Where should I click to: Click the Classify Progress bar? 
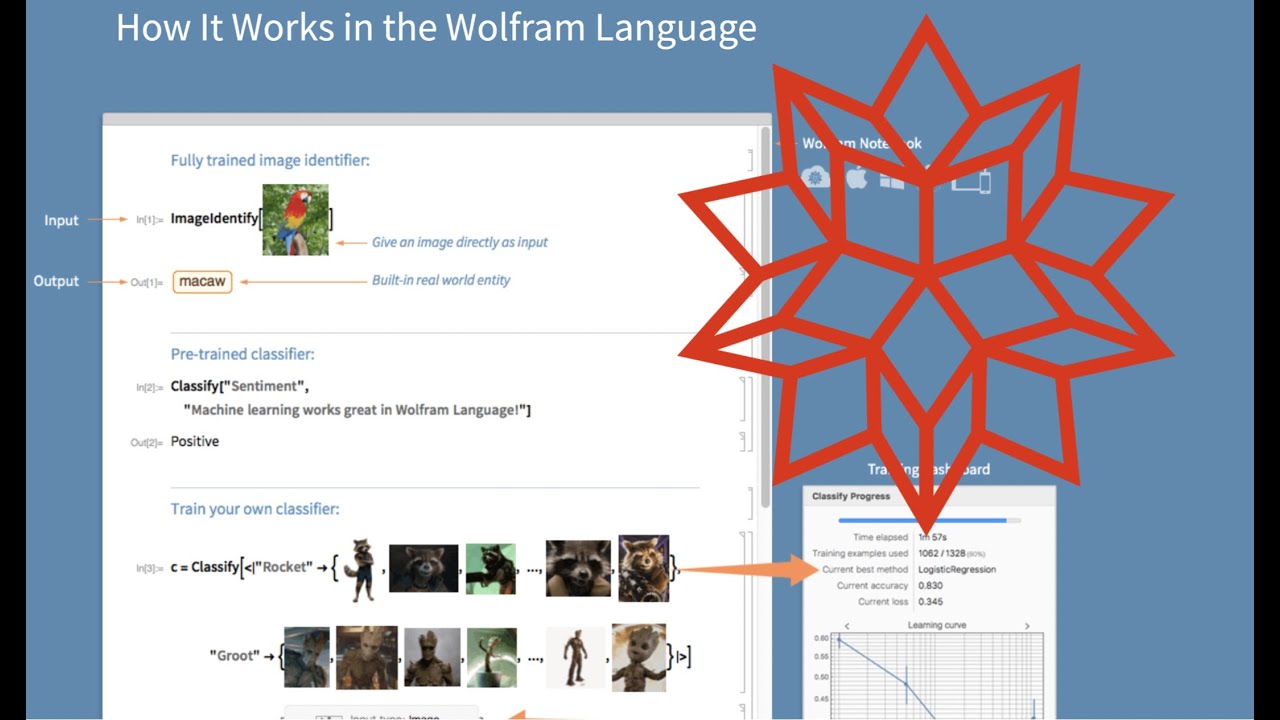pos(929,520)
